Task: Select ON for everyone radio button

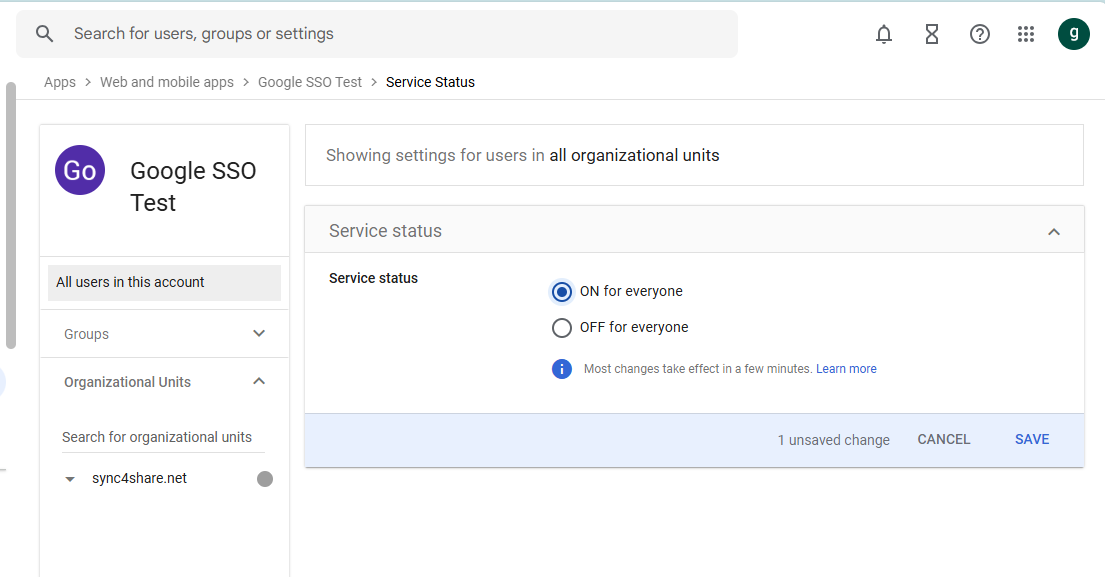Action: click(x=562, y=292)
